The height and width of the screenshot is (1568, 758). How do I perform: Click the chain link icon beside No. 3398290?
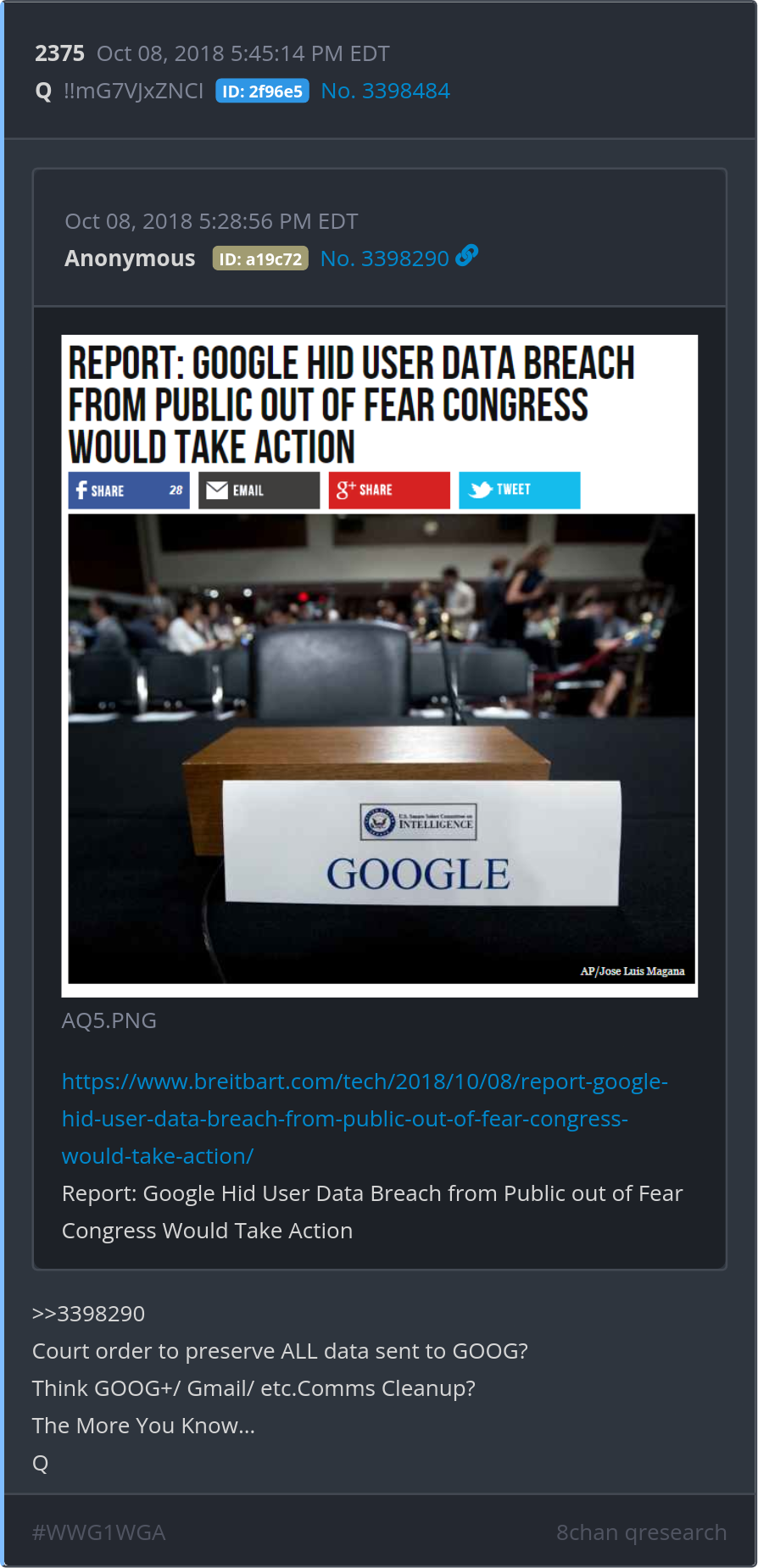tap(467, 255)
